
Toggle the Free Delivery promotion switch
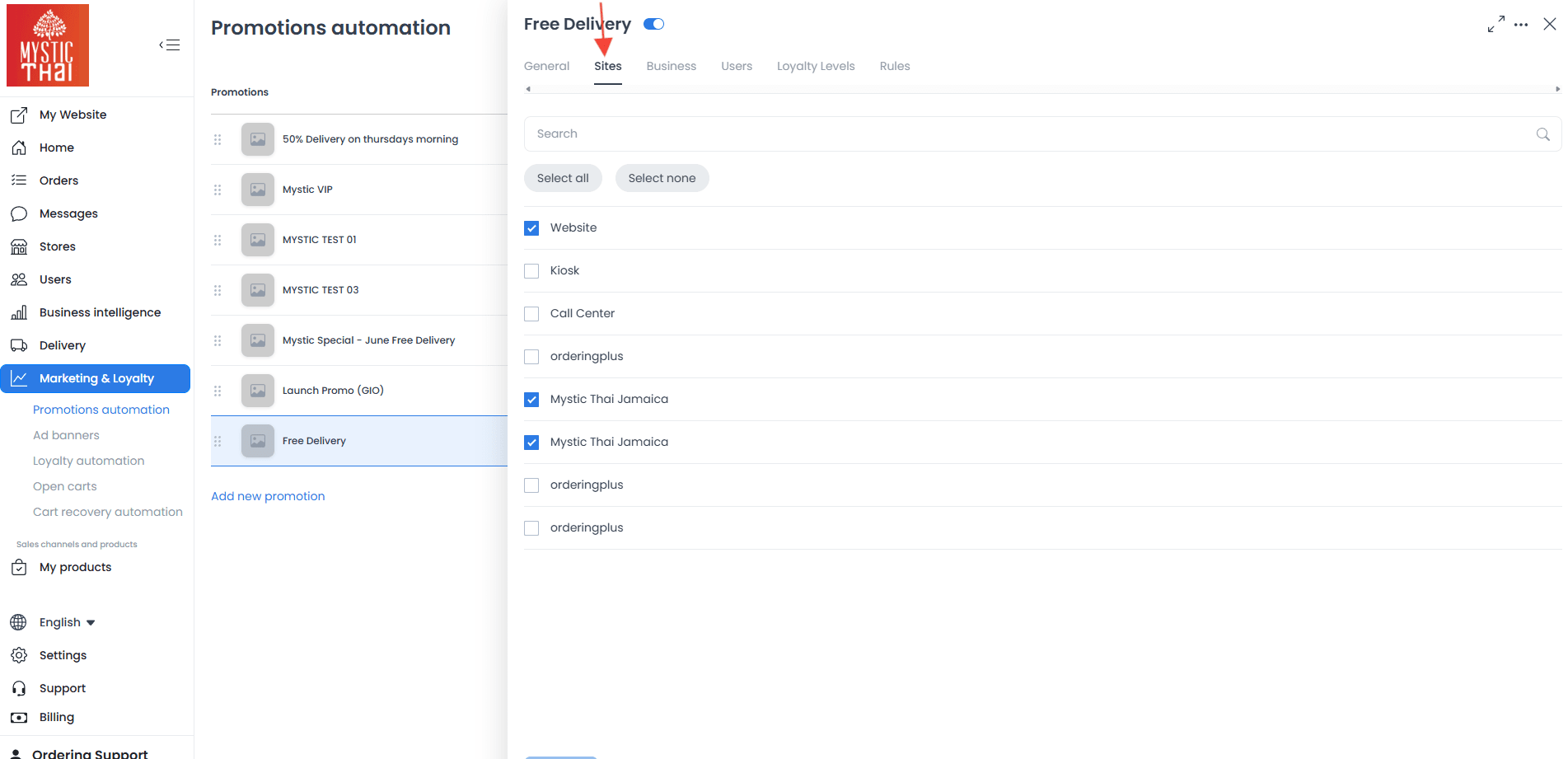(x=654, y=24)
